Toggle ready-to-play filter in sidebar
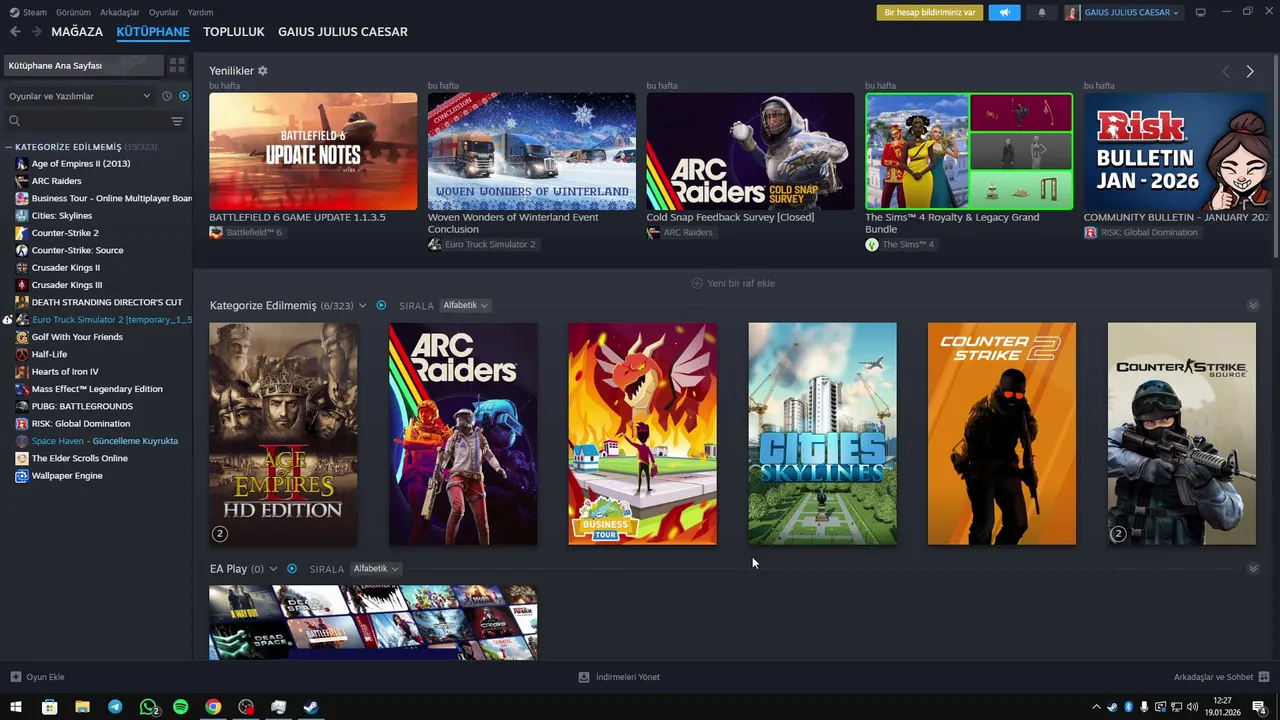Viewport: 1280px width, 720px height. [x=184, y=96]
